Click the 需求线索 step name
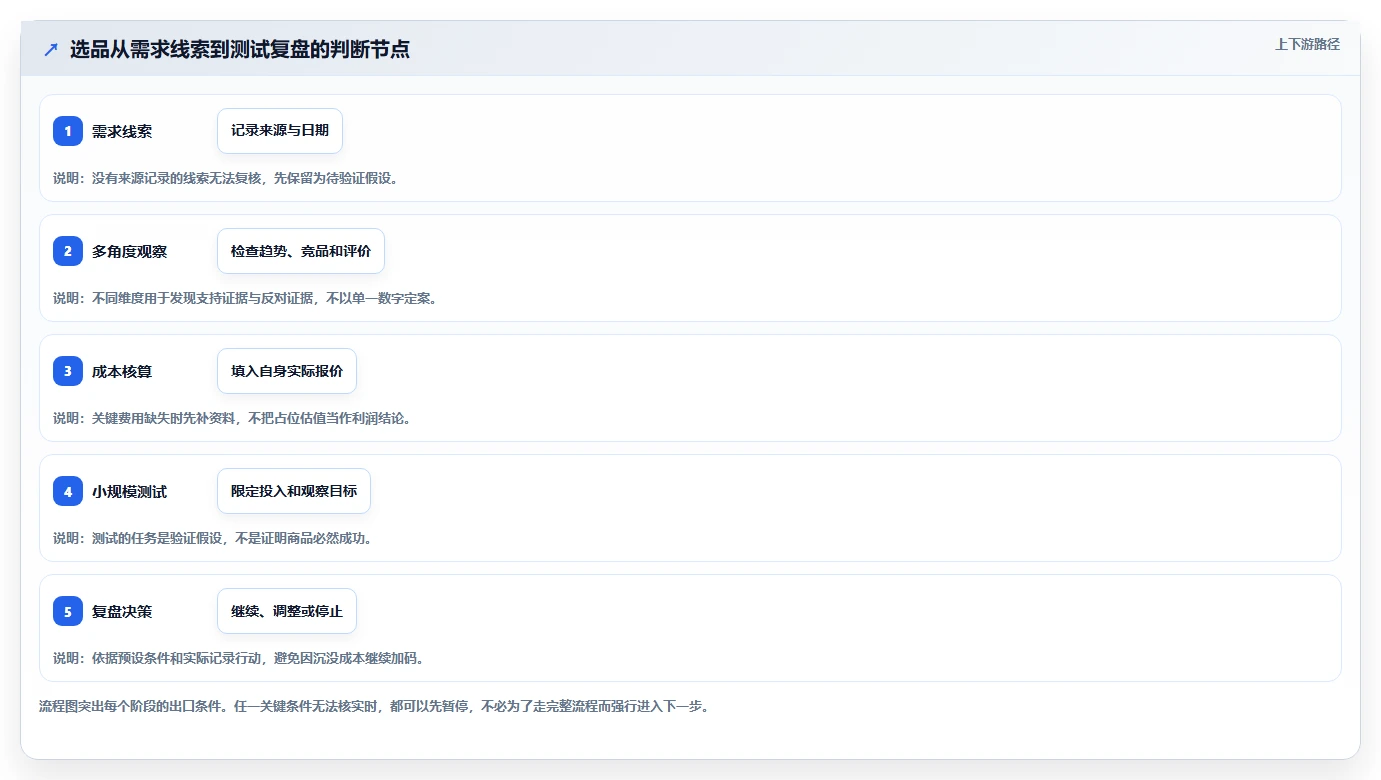The width and height of the screenshot is (1381, 780). click(x=122, y=131)
